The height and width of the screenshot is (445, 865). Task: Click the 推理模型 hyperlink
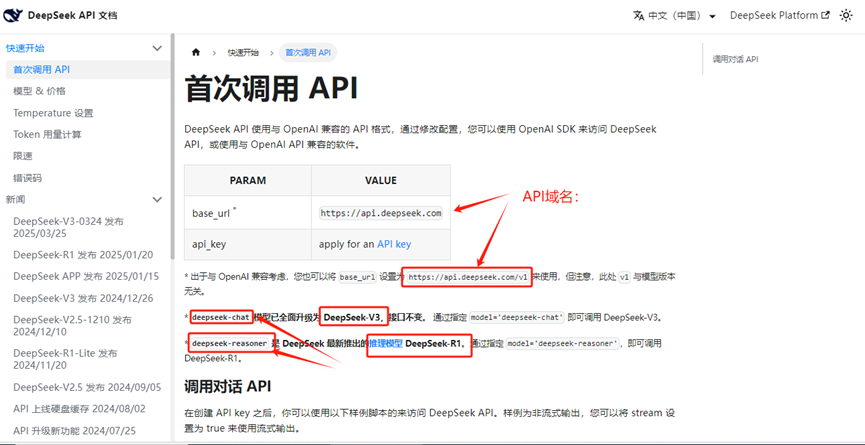click(x=386, y=344)
